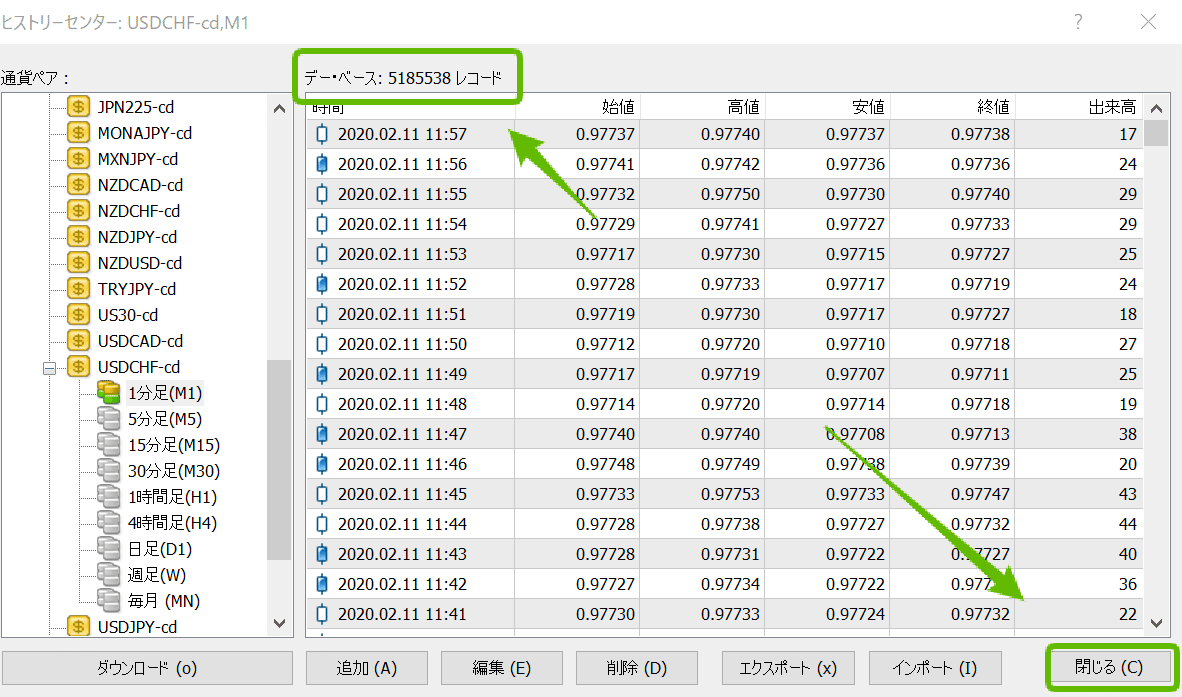Image resolution: width=1182 pixels, height=697 pixels.
Task: Click the 削除 (D) button
Action: [x=636, y=668]
